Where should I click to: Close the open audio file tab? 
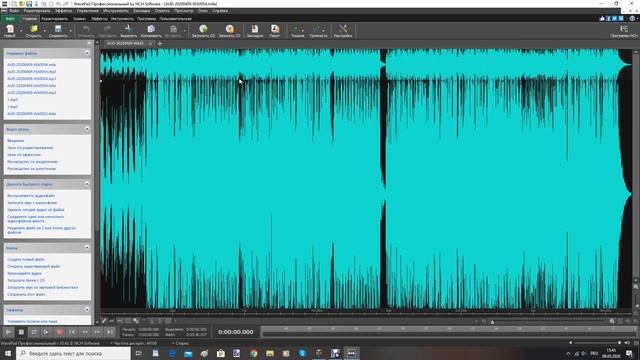(x=150, y=43)
